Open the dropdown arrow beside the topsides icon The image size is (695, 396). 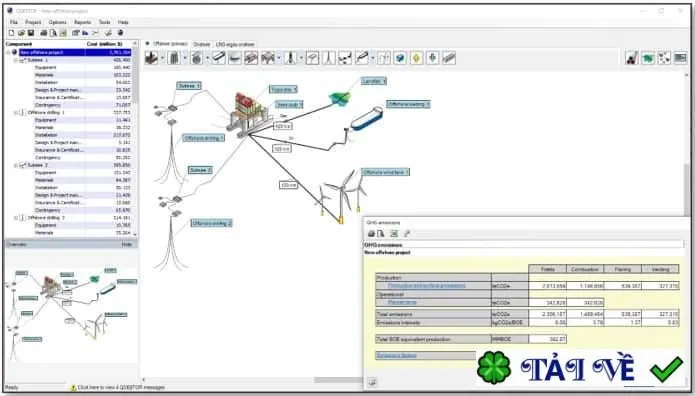[x=162, y=58]
